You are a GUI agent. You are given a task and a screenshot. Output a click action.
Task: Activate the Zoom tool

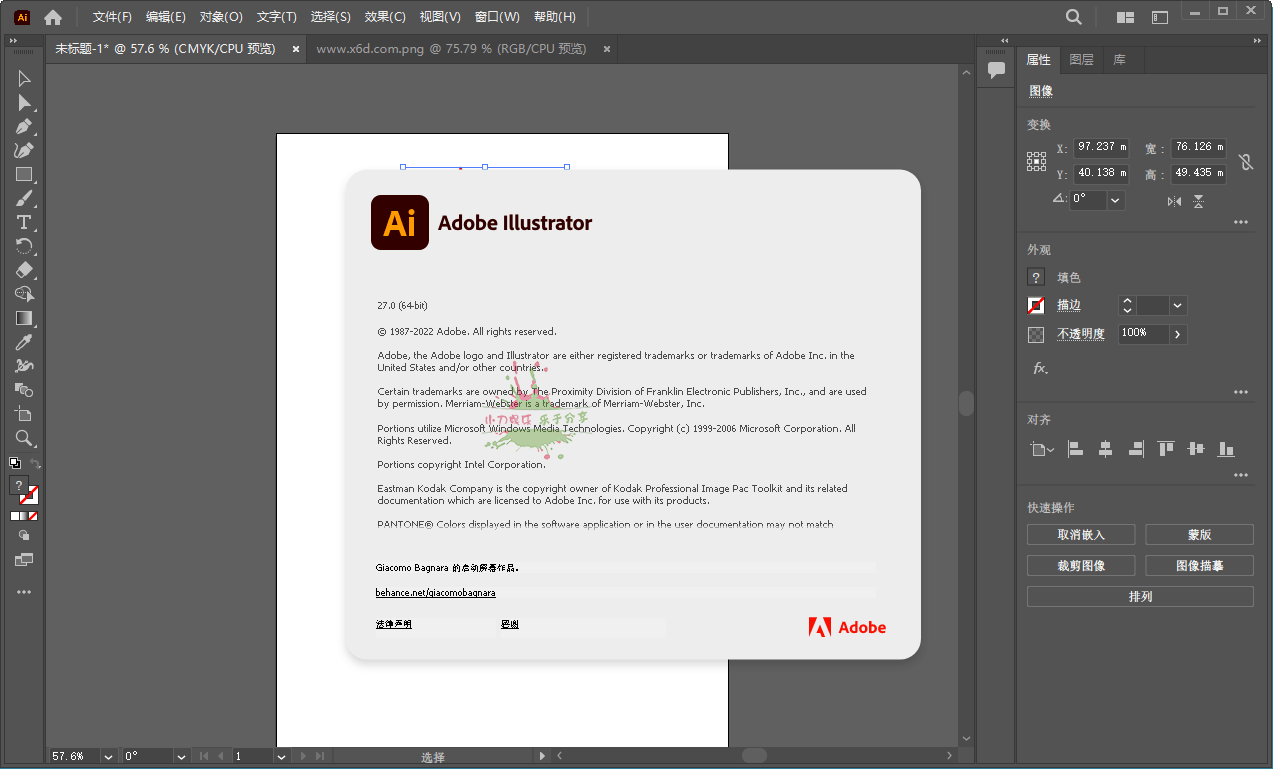click(x=24, y=438)
